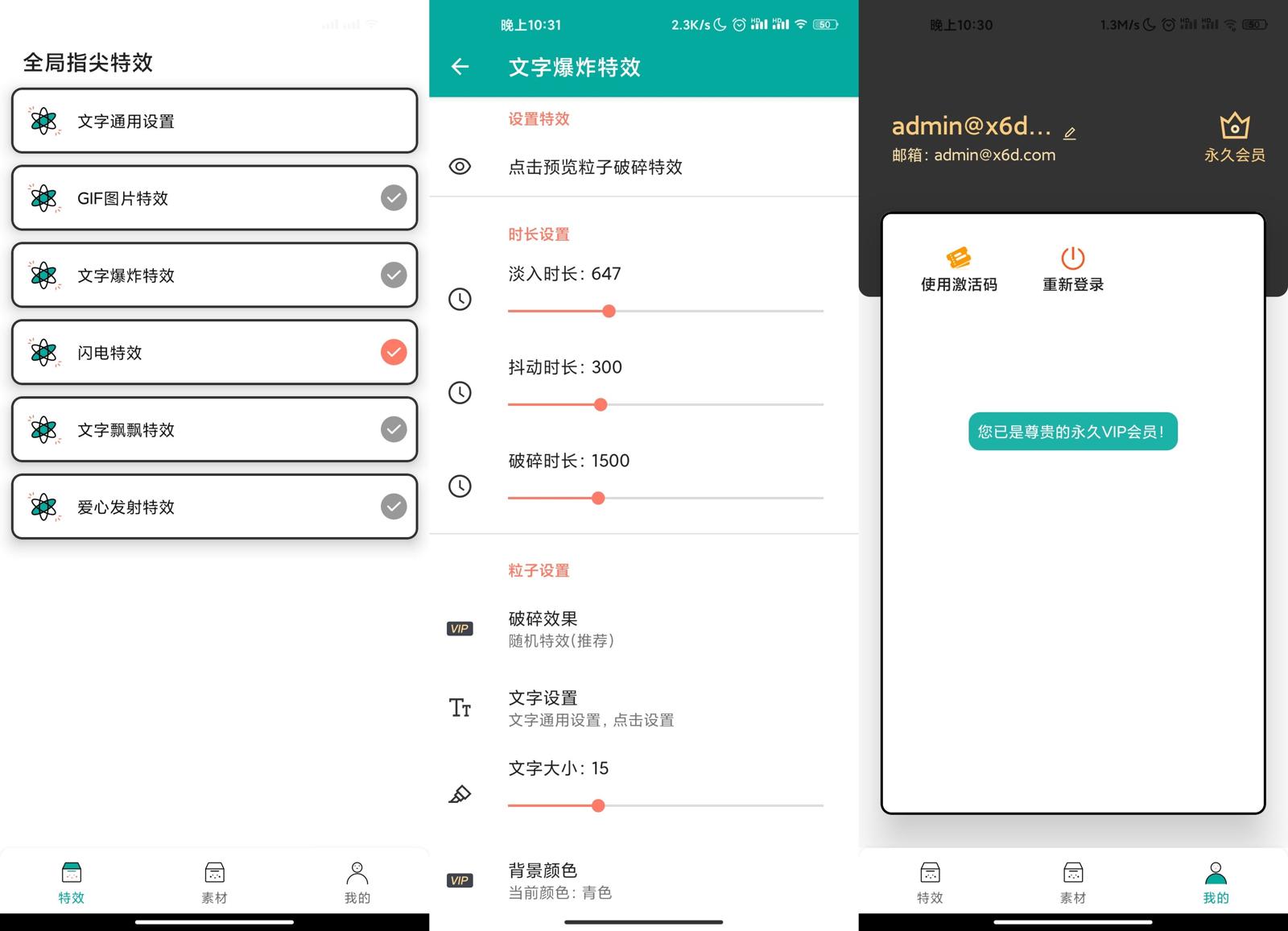
Task: Disable the 闪电特效 checkmark
Action: (x=393, y=352)
